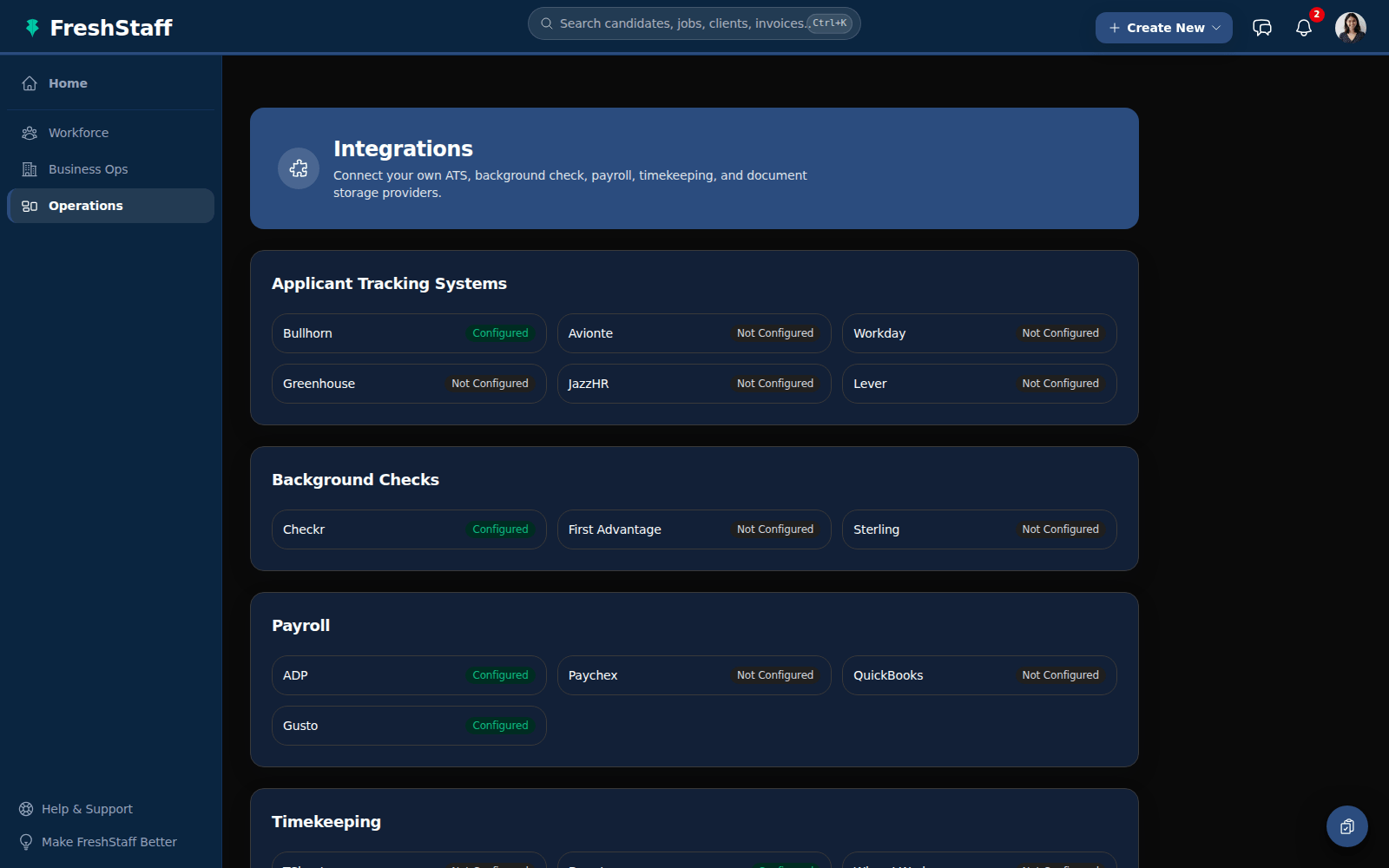Click the Integrations puzzle icon
This screenshot has height=868, width=1389.
(299, 168)
